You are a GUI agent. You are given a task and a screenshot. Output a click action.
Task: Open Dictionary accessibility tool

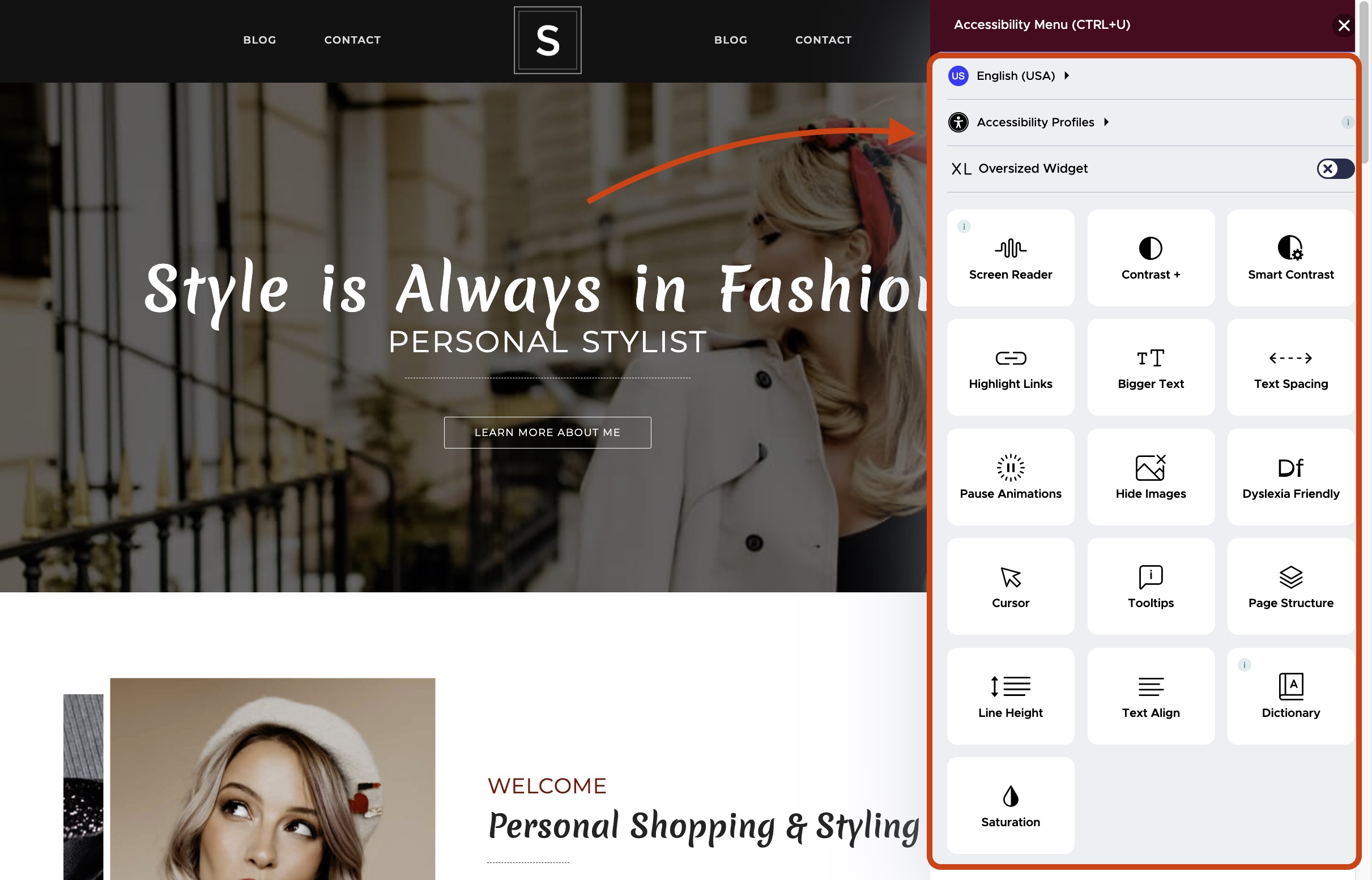pos(1291,695)
